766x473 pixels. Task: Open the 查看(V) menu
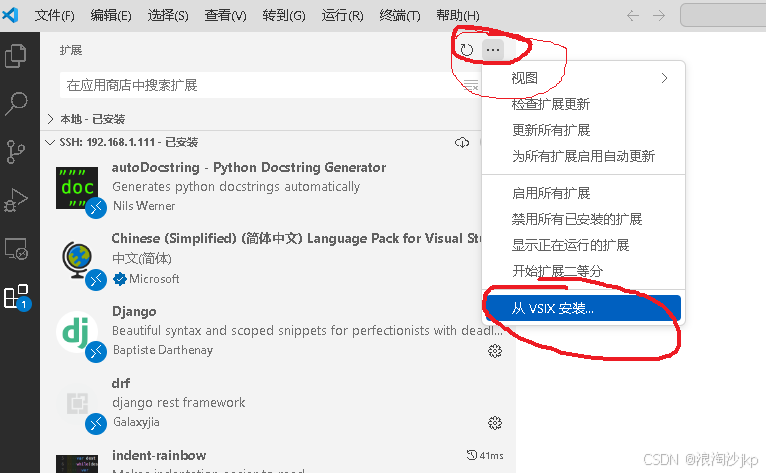(225, 16)
